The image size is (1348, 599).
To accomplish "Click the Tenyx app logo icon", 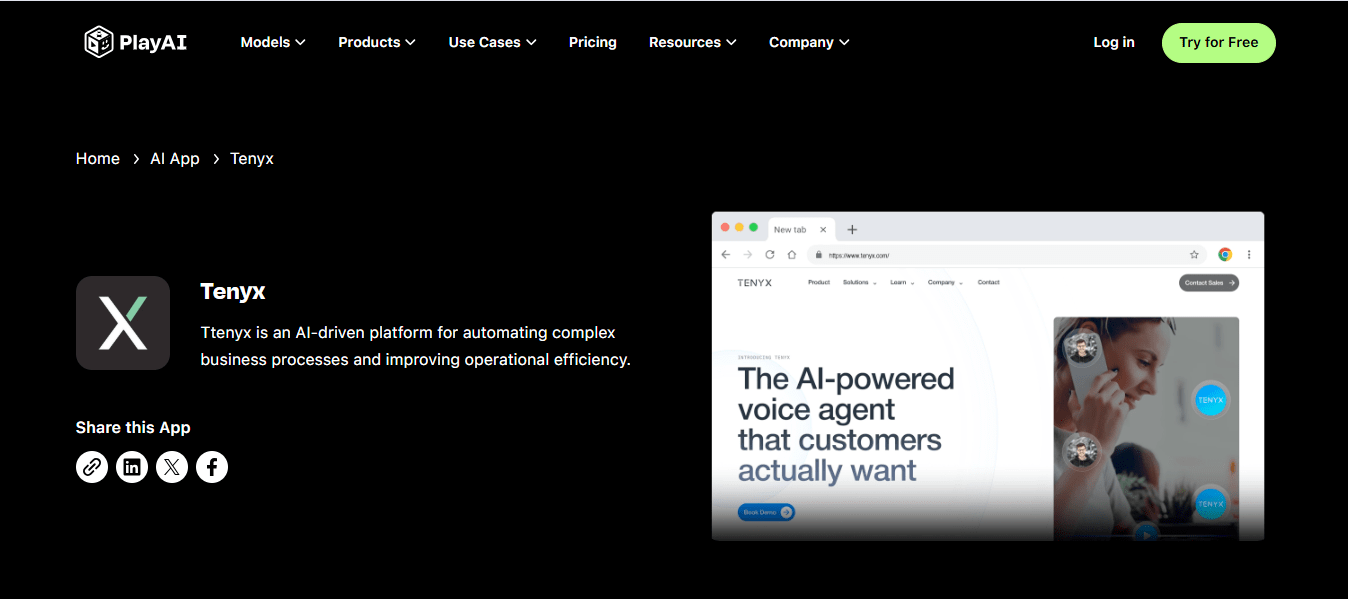I will pyautogui.click(x=123, y=323).
